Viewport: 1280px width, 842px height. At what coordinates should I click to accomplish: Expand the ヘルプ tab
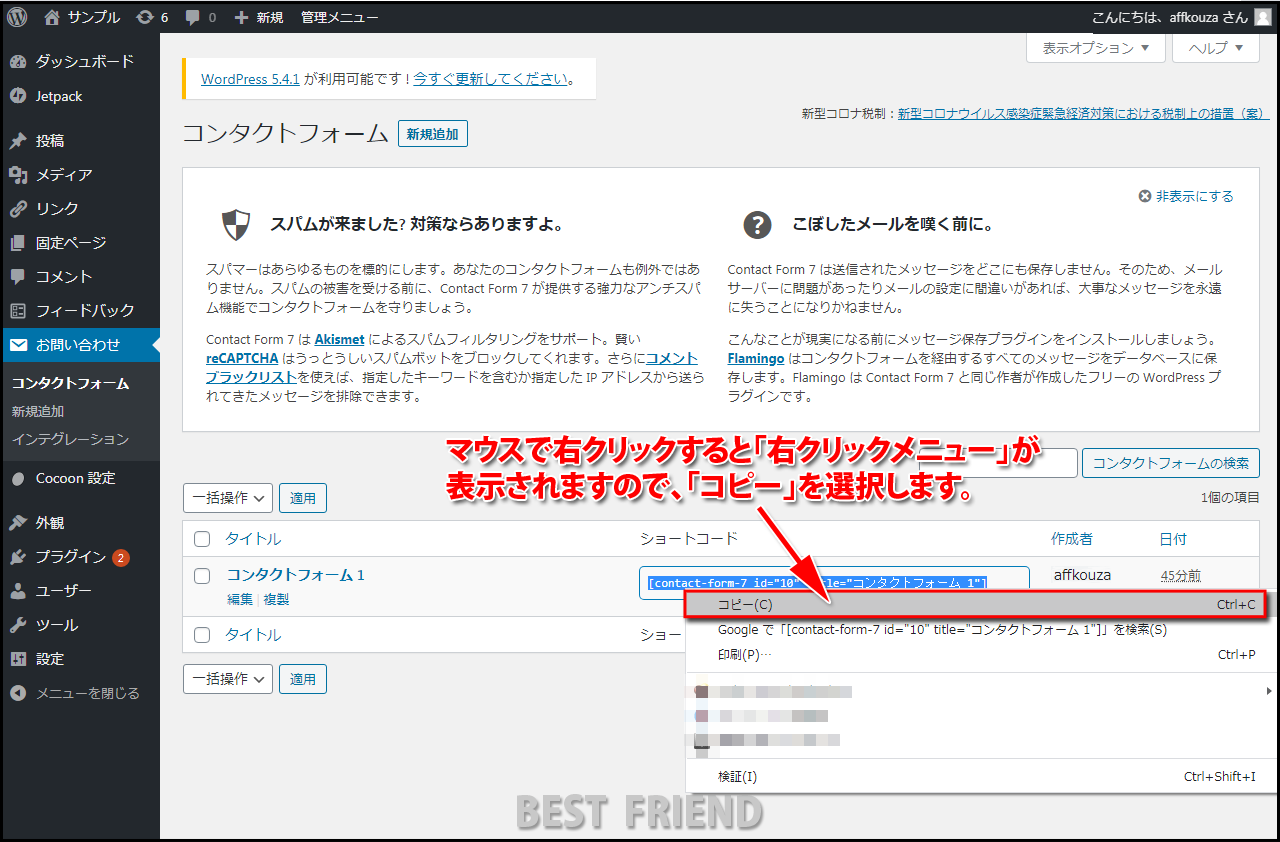(1215, 48)
